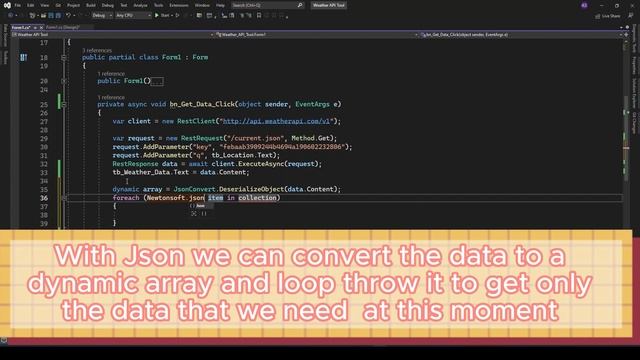Click the New Project toolbar icon
This screenshot has height=360, width=640.
click(32, 16)
